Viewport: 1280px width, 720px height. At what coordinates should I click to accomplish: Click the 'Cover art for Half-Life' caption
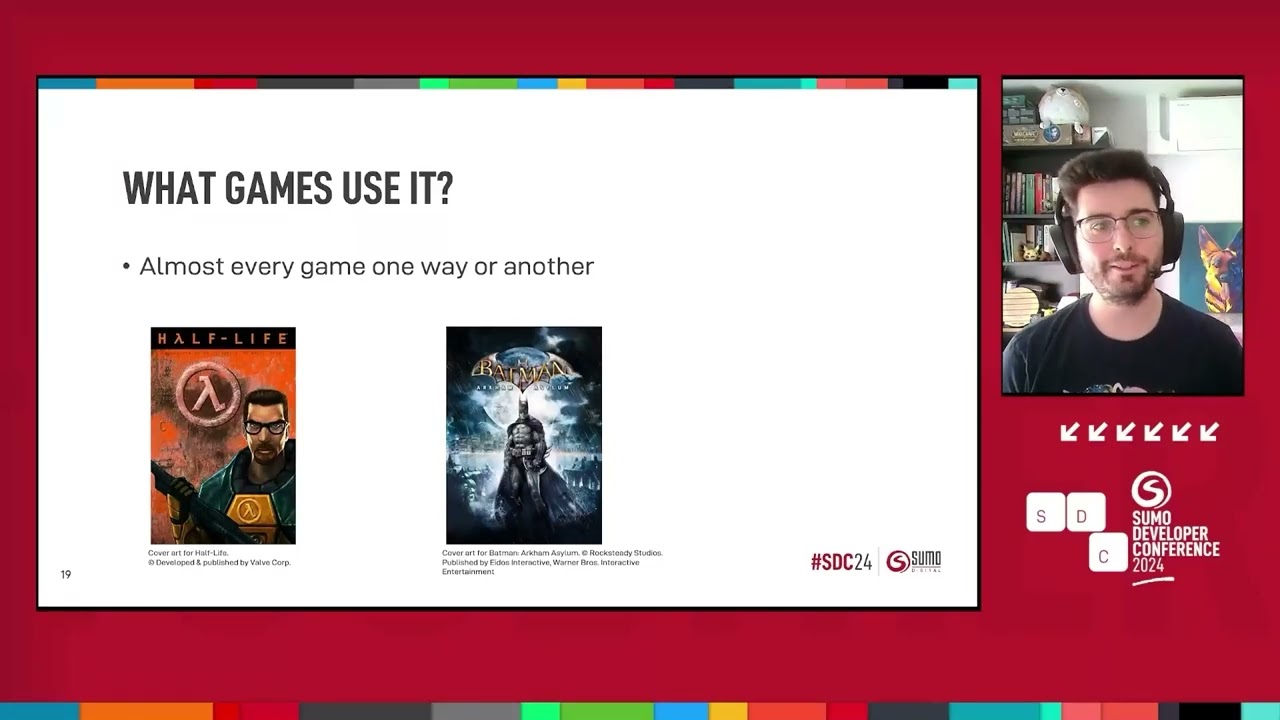point(219,557)
